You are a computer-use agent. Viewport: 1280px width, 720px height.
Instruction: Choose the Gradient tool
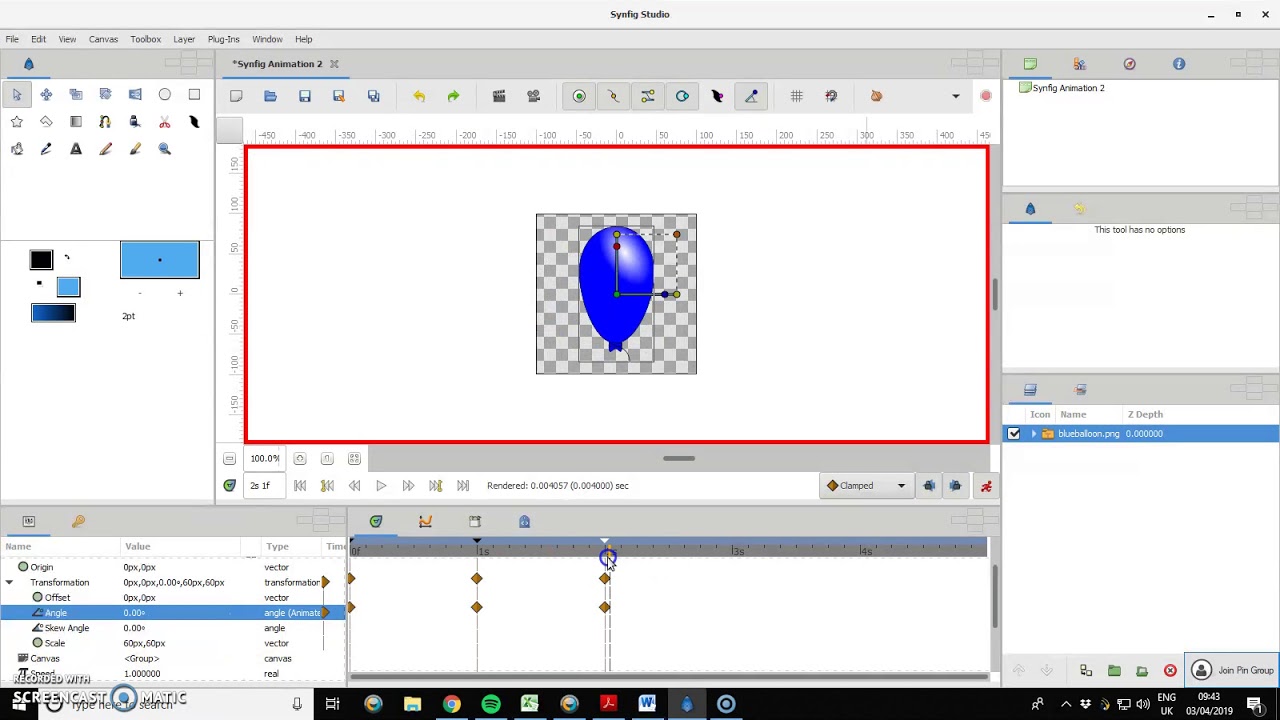tap(76, 122)
